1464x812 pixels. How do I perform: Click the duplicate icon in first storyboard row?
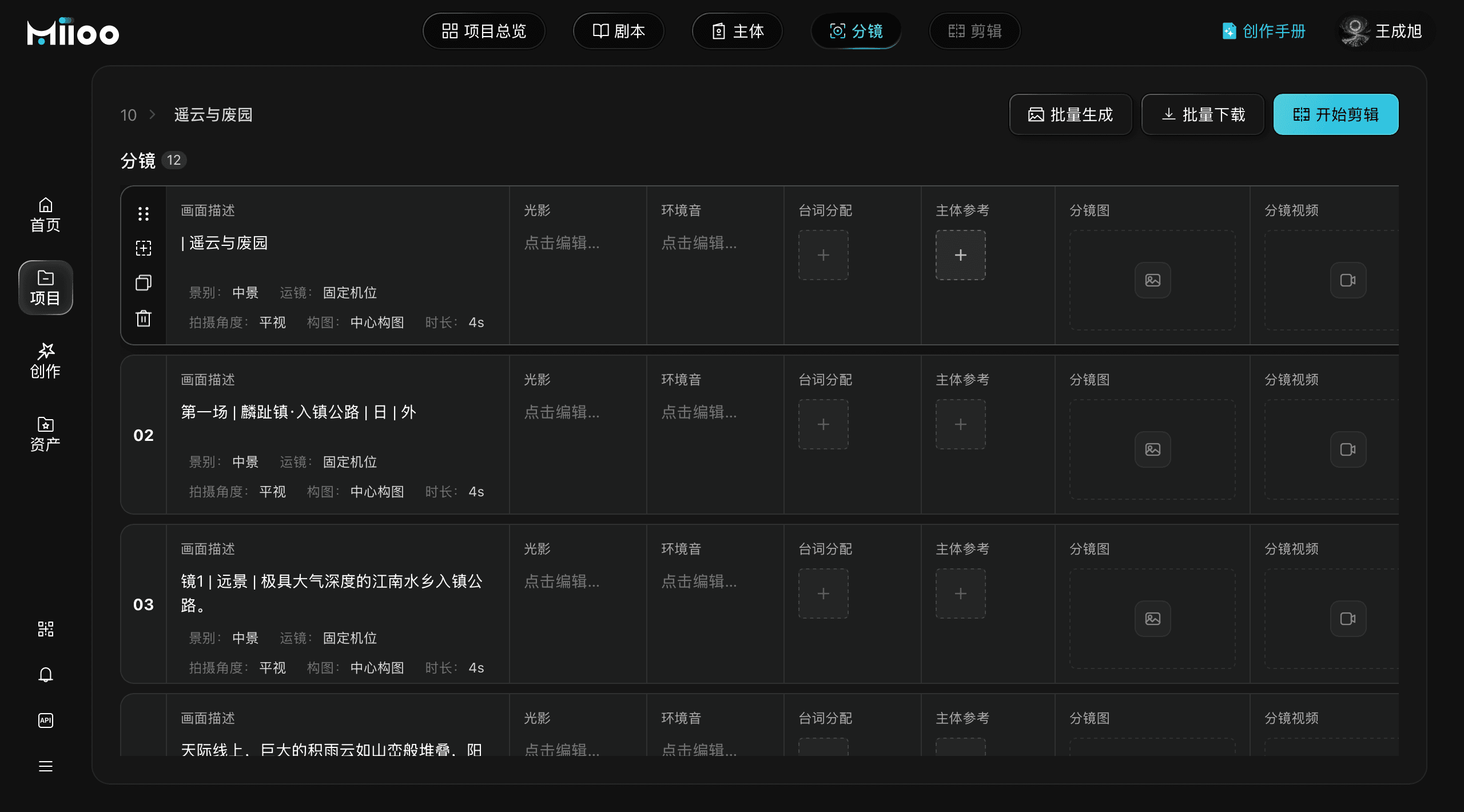[144, 282]
